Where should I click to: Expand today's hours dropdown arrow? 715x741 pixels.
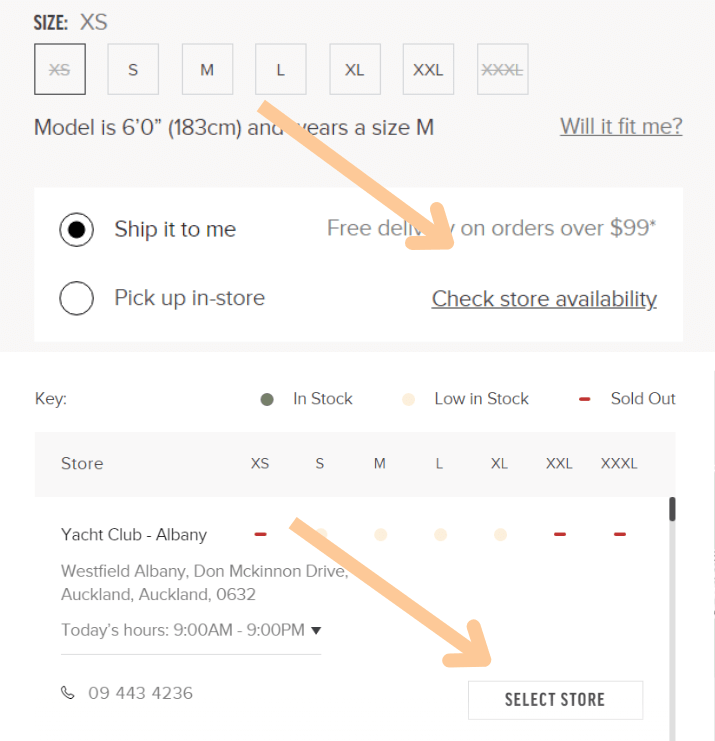(x=316, y=630)
